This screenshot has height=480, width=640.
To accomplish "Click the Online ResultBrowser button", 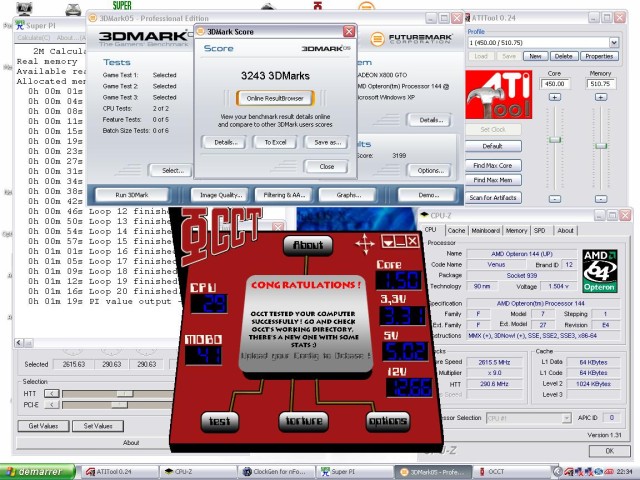I will tap(275, 98).
